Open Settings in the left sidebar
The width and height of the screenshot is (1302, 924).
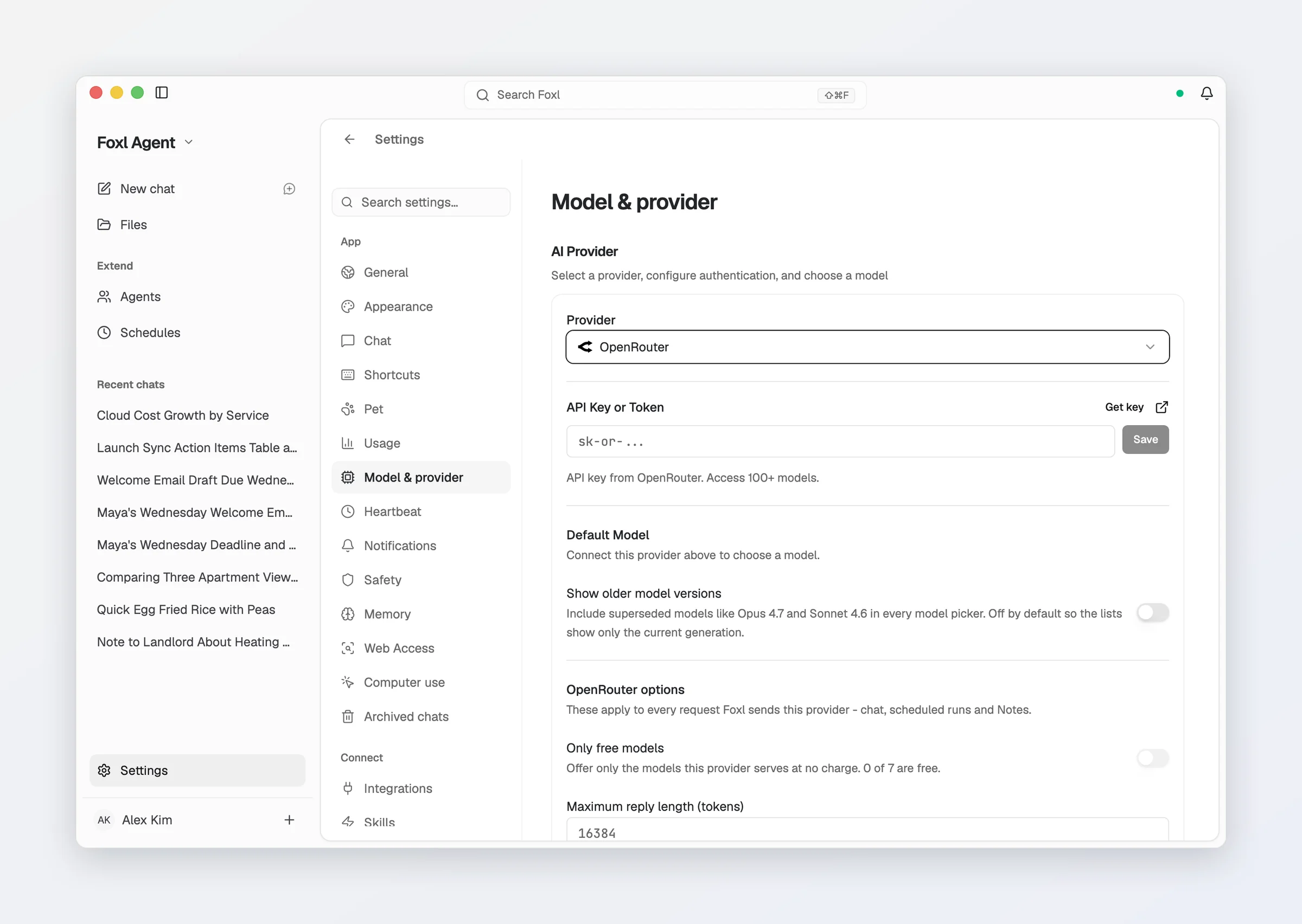197,771
